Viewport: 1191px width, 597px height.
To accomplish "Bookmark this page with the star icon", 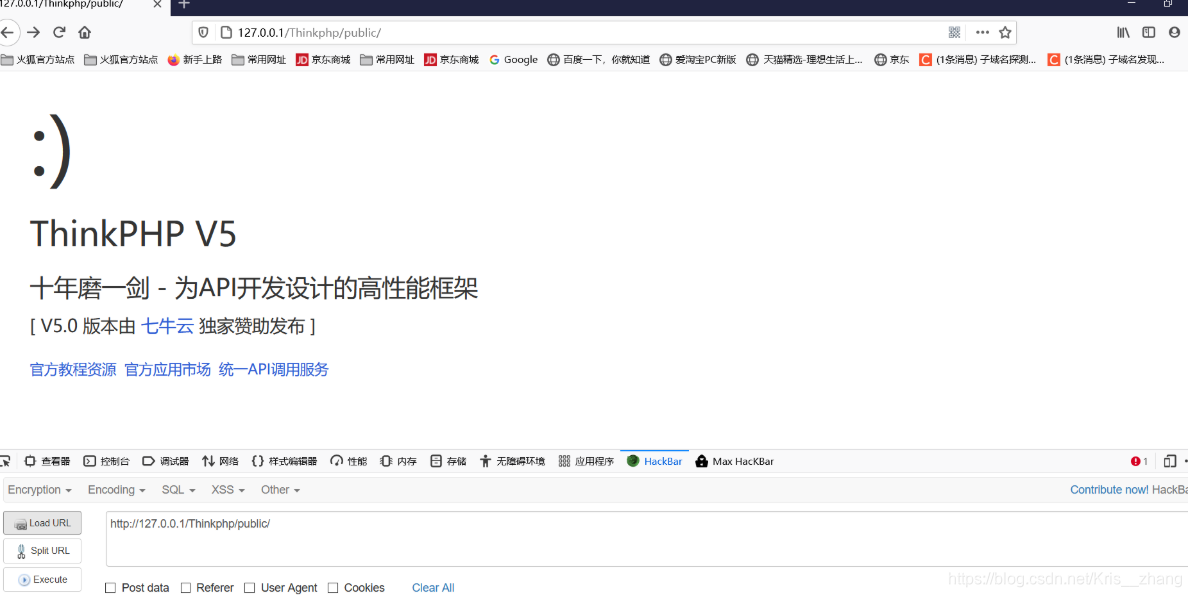I will pyautogui.click(x=1005, y=33).
